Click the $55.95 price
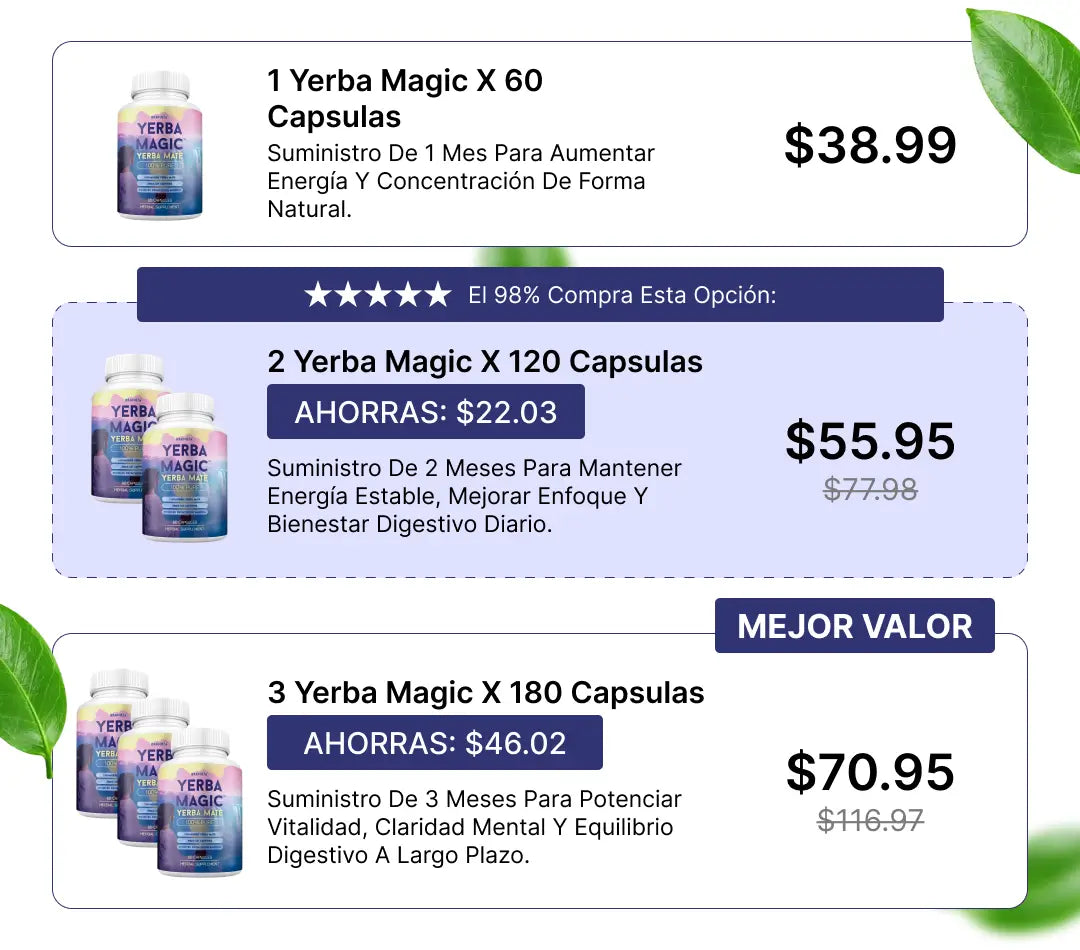Viewport: 1080px width, 950px height. [871, 441]
